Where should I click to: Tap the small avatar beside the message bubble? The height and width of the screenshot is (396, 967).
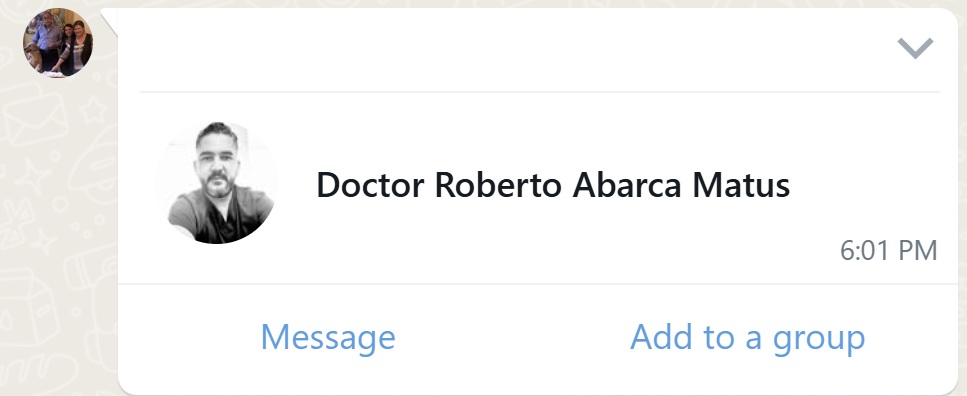click(58, 43)
